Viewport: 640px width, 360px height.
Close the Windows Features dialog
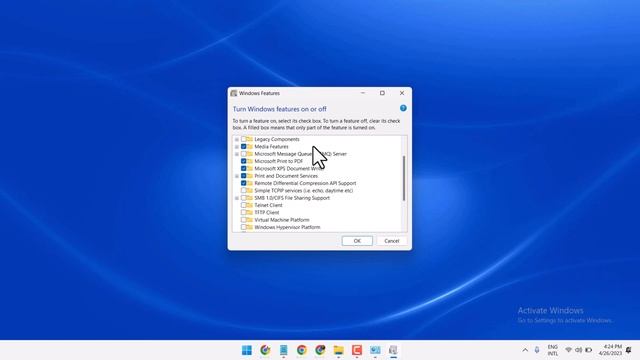pos(402,93)
